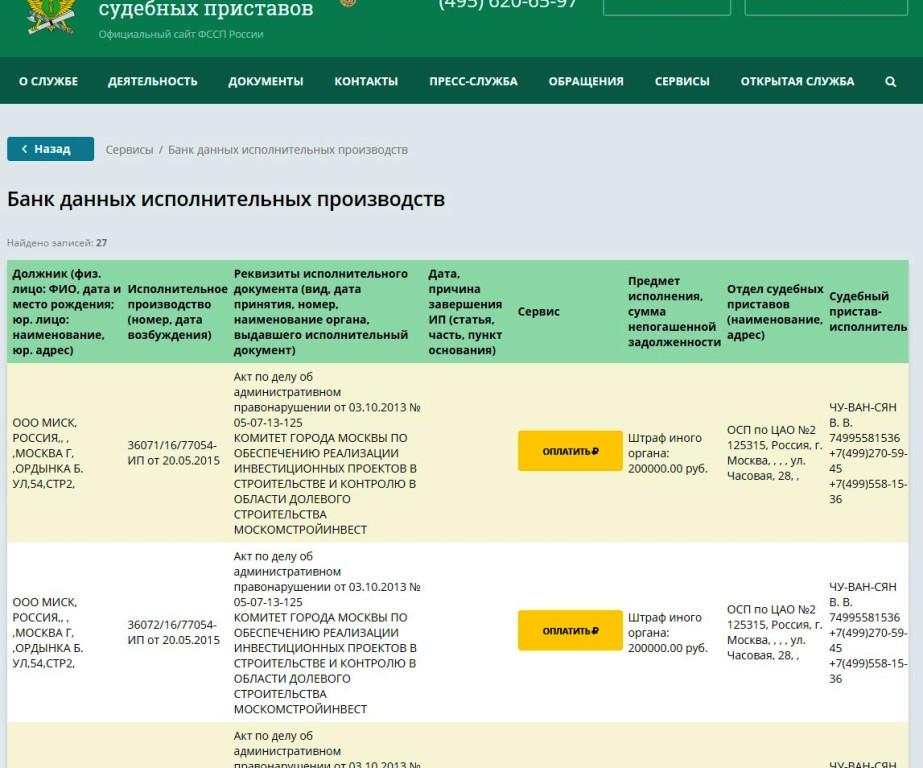Open the search magnifier in navigation bar

click(x=890, y=82)
